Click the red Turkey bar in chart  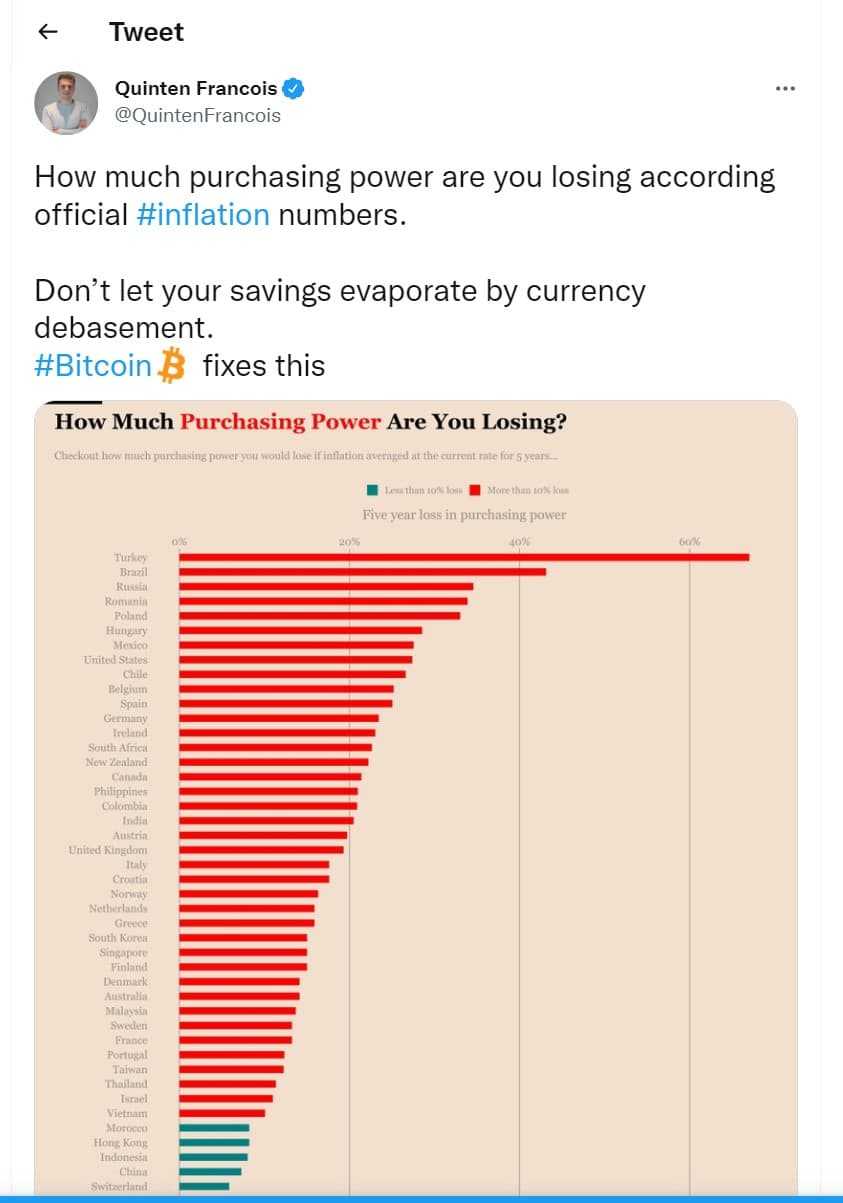464,557
